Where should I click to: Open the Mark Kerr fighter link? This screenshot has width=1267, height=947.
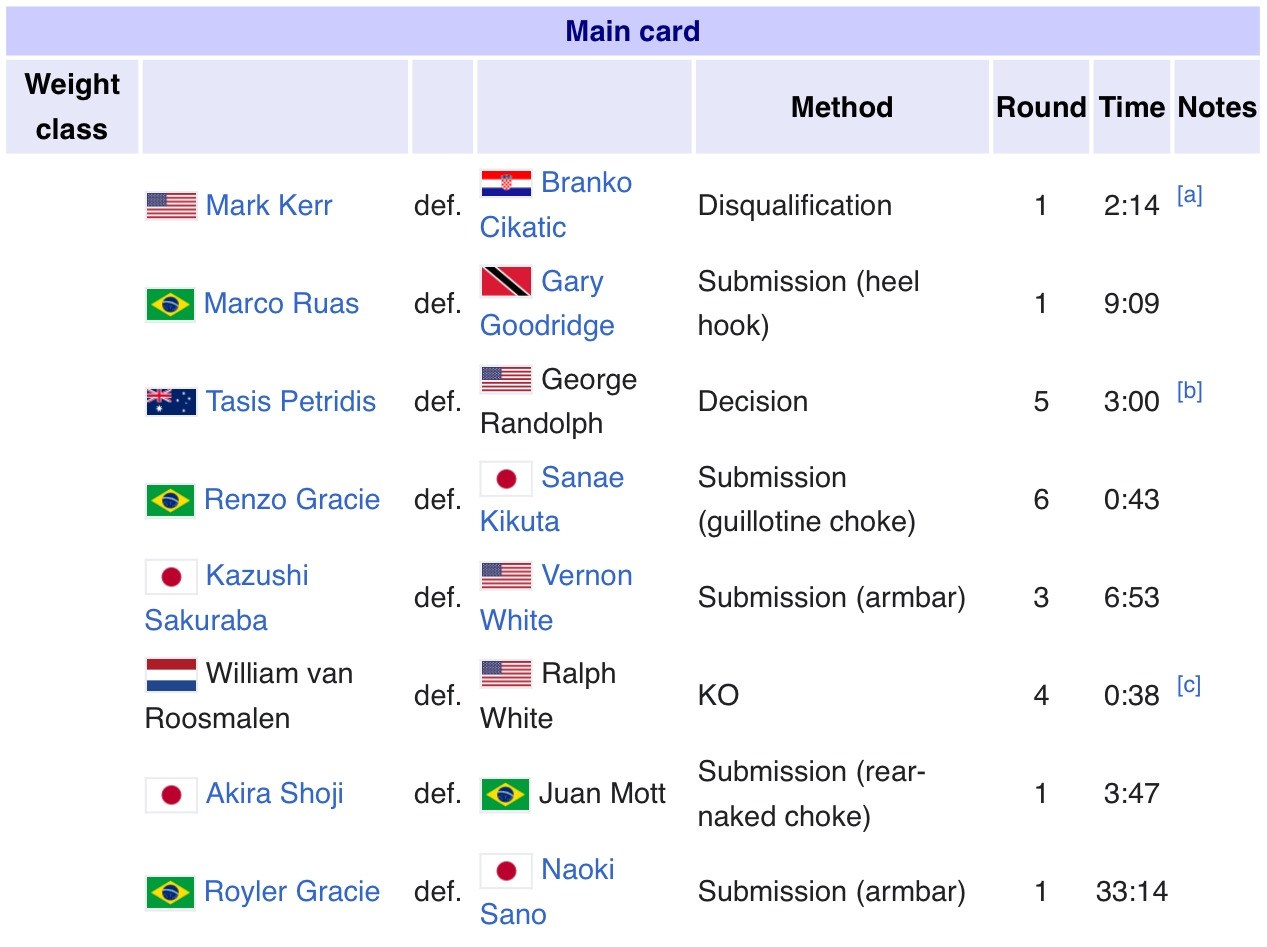pyautogui.click(x=269, y=206)
